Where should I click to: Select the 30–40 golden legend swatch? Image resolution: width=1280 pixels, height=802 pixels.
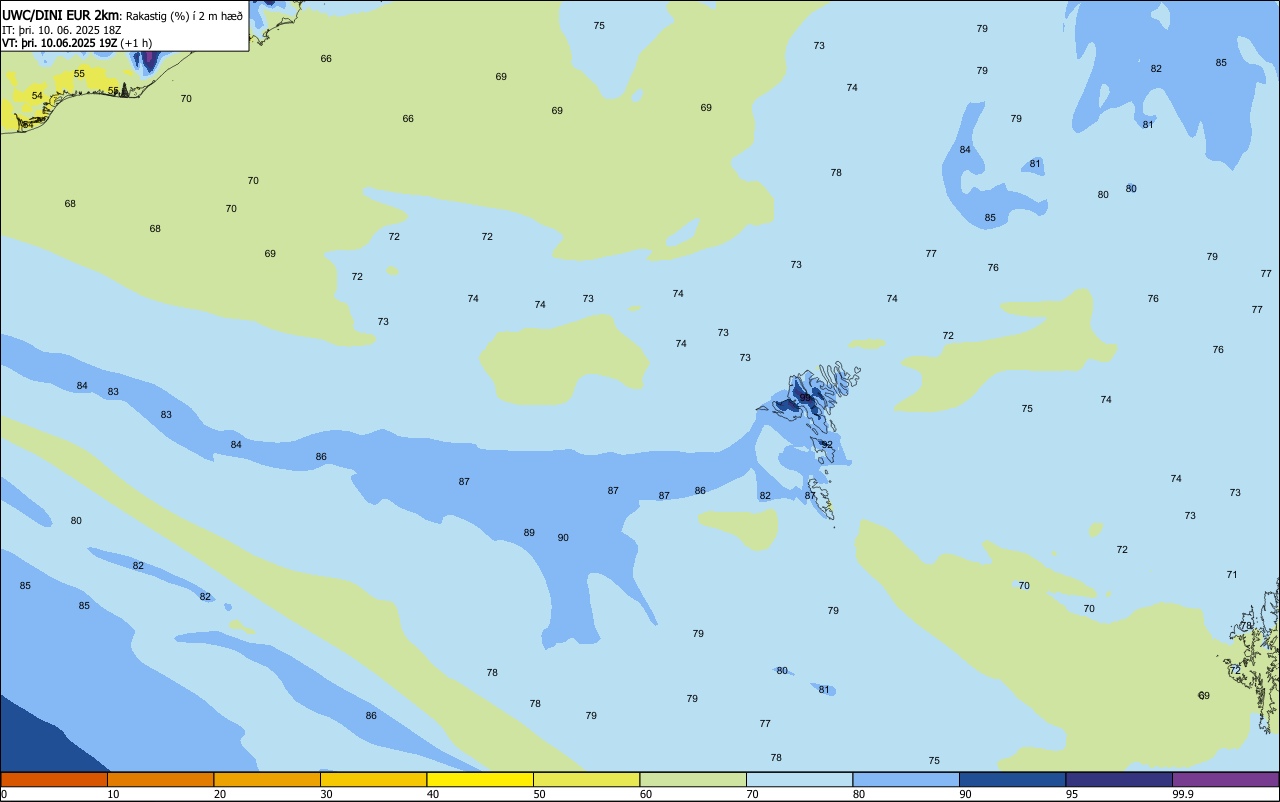374,779
